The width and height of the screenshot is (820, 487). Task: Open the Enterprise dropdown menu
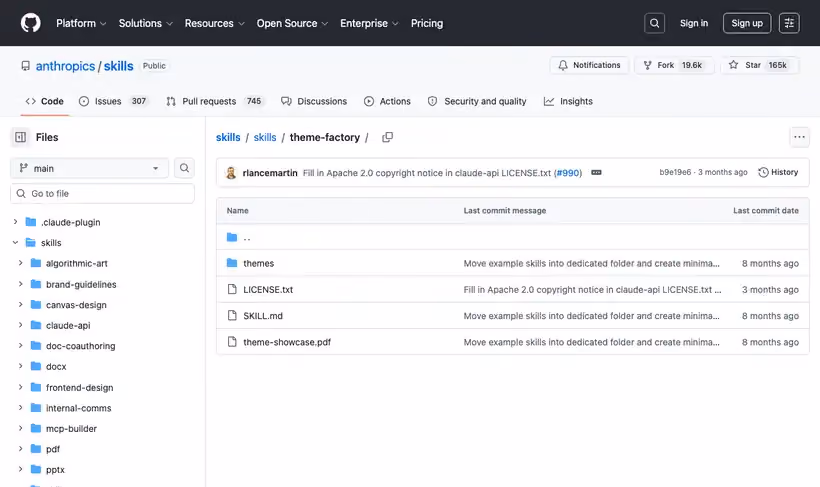click(369, 24)
